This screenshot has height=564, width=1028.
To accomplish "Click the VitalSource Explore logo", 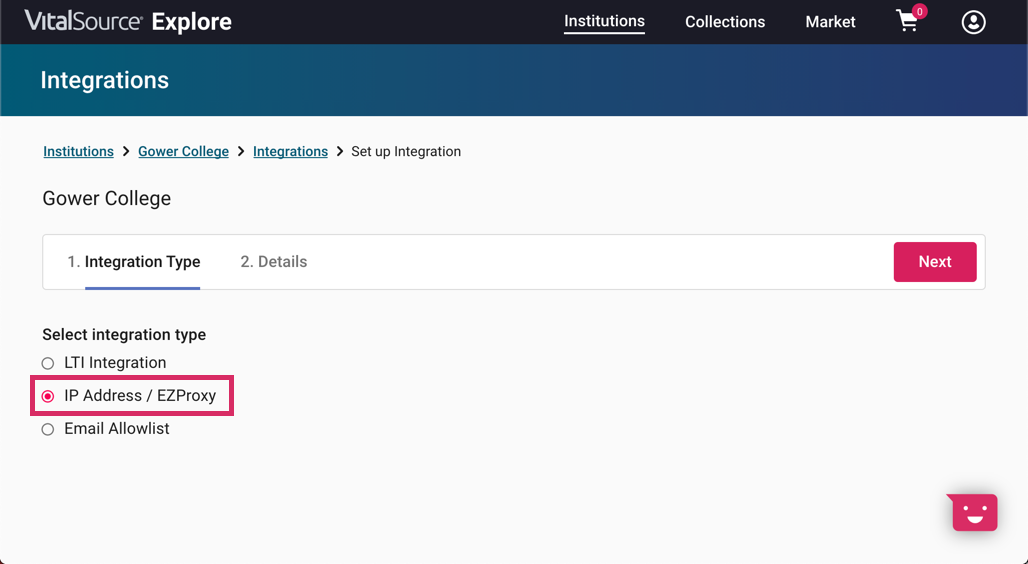I will [128, 21].
